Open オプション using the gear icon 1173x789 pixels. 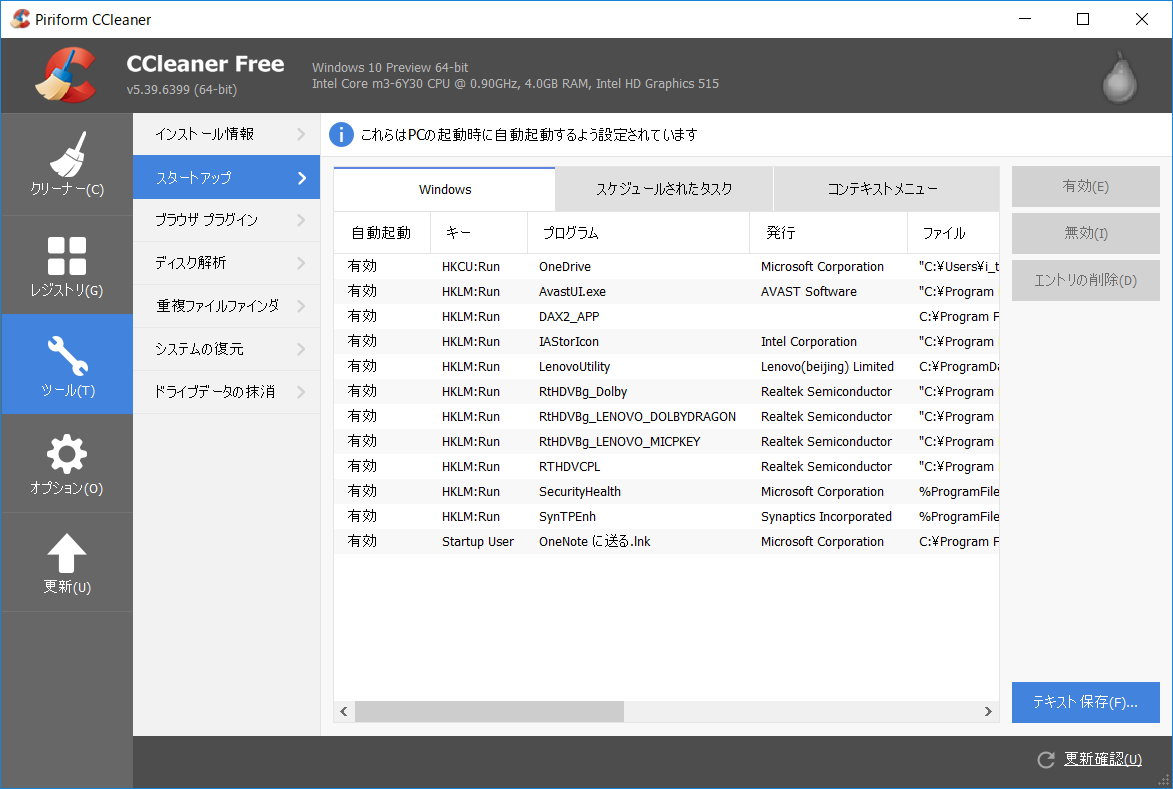(x=66, y=452)
